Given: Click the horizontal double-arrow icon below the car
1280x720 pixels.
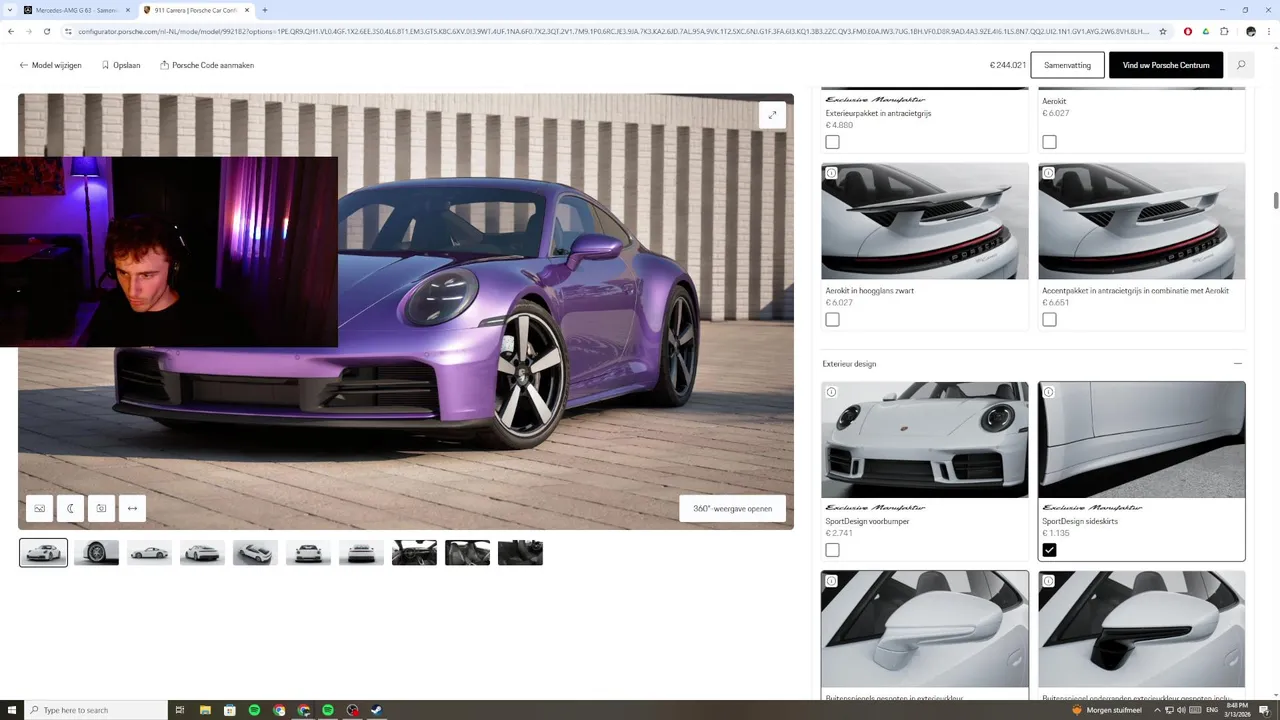Looking at the screenshot, I should [x=132, y=508].
